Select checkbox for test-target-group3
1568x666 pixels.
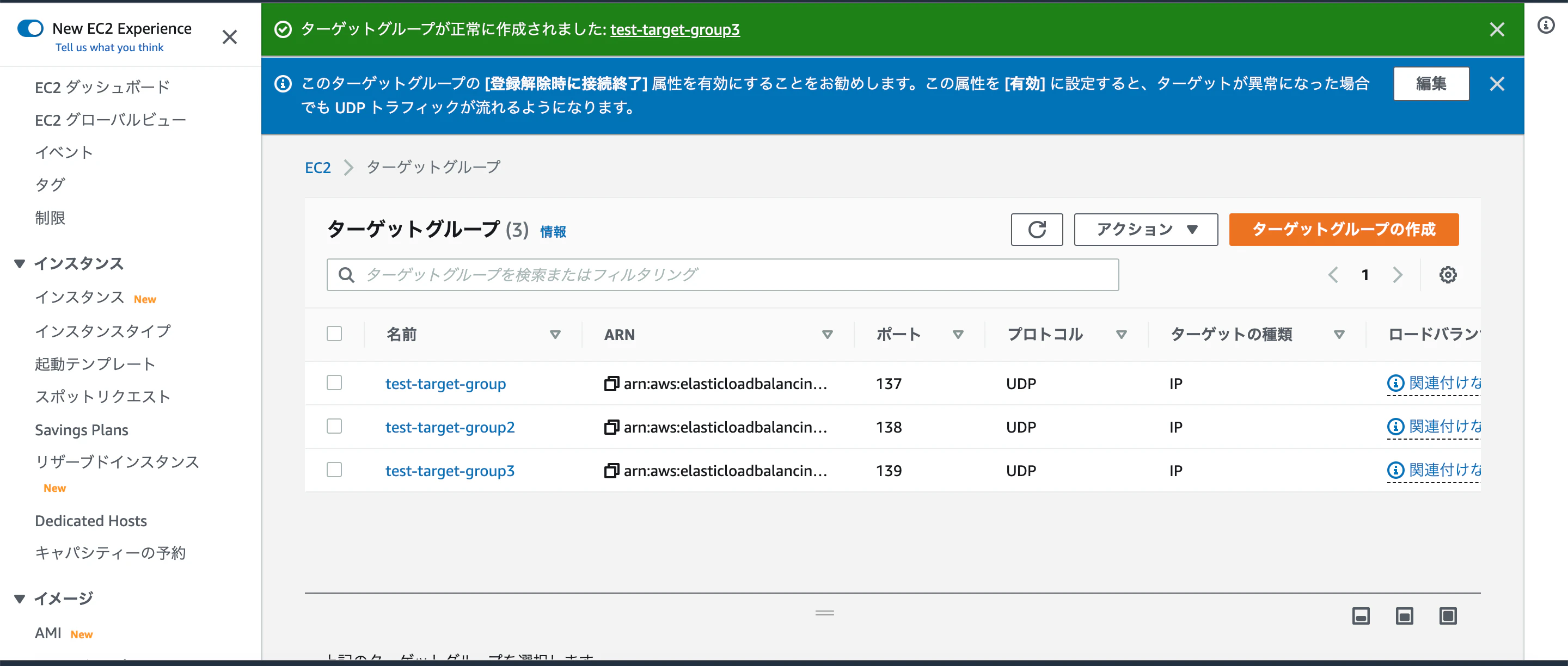334,470
